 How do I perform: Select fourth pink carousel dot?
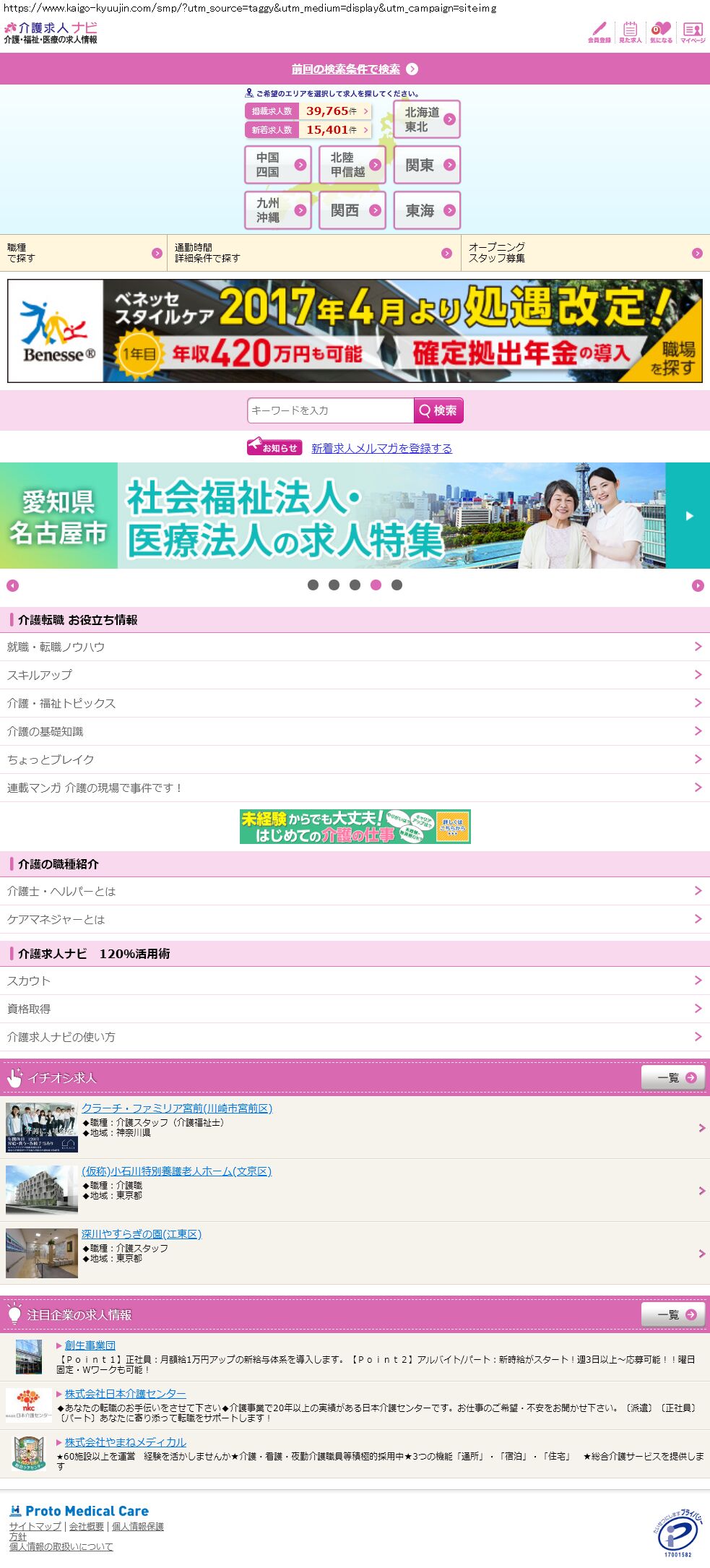click(x=376, y=585)
